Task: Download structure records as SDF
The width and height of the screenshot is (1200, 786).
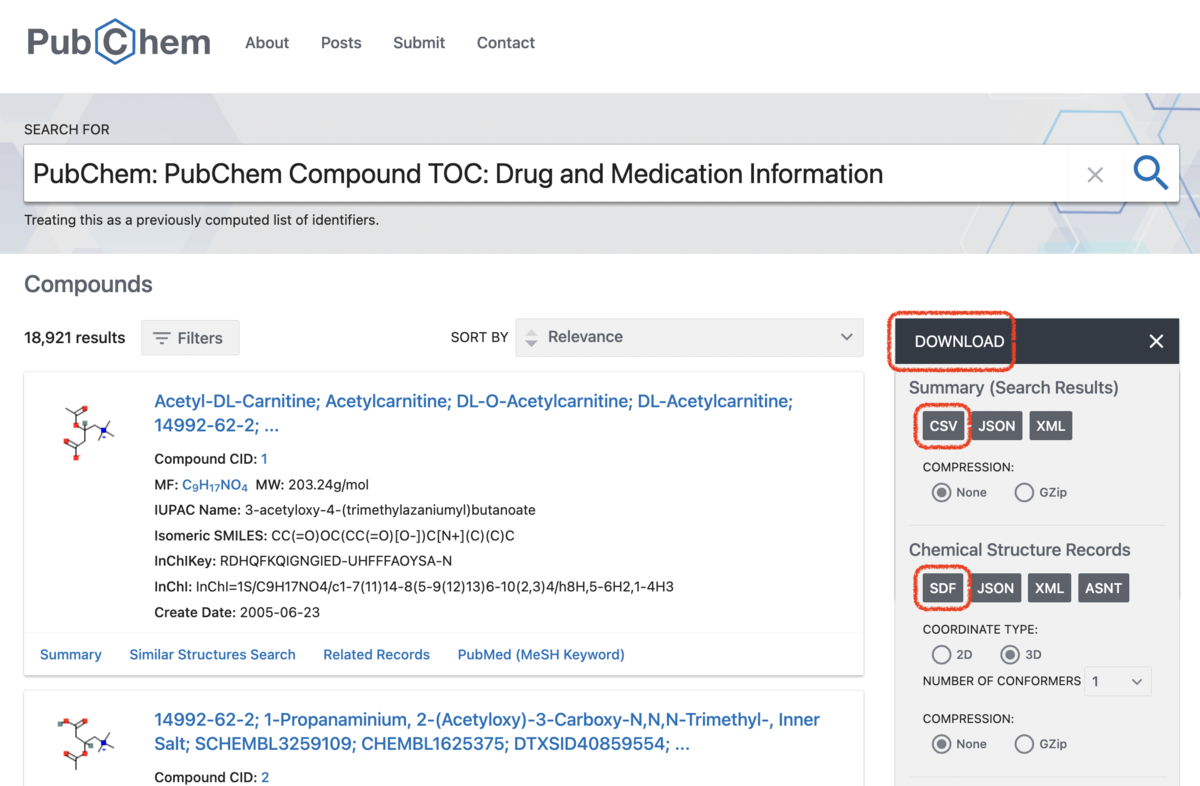Action: (x=943, y=588)
